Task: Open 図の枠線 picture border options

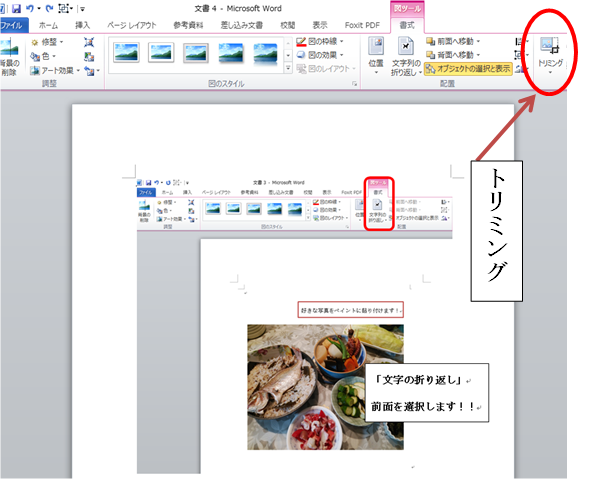Action: coord(320,41)
